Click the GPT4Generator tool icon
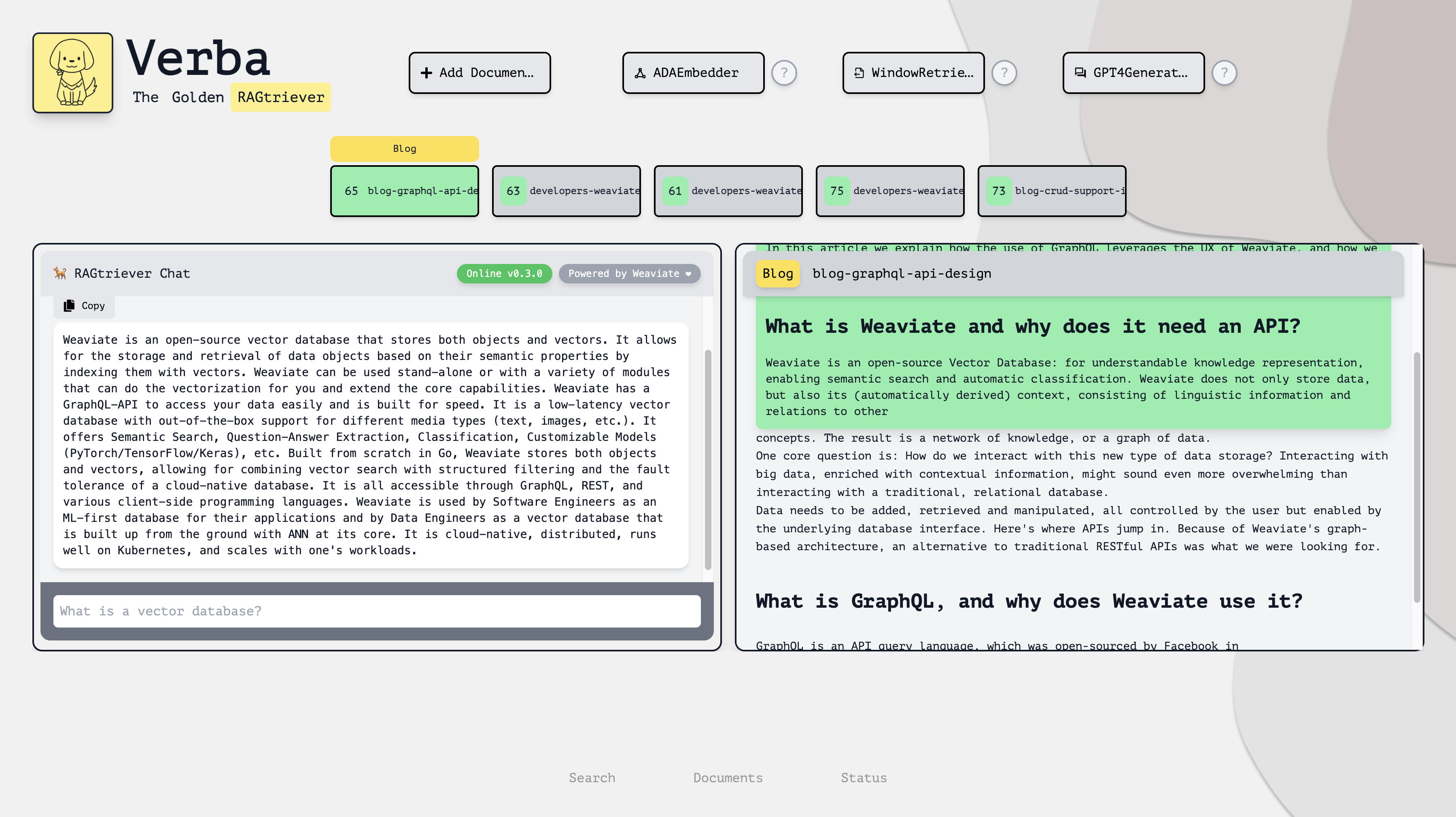 point(1082,72)
